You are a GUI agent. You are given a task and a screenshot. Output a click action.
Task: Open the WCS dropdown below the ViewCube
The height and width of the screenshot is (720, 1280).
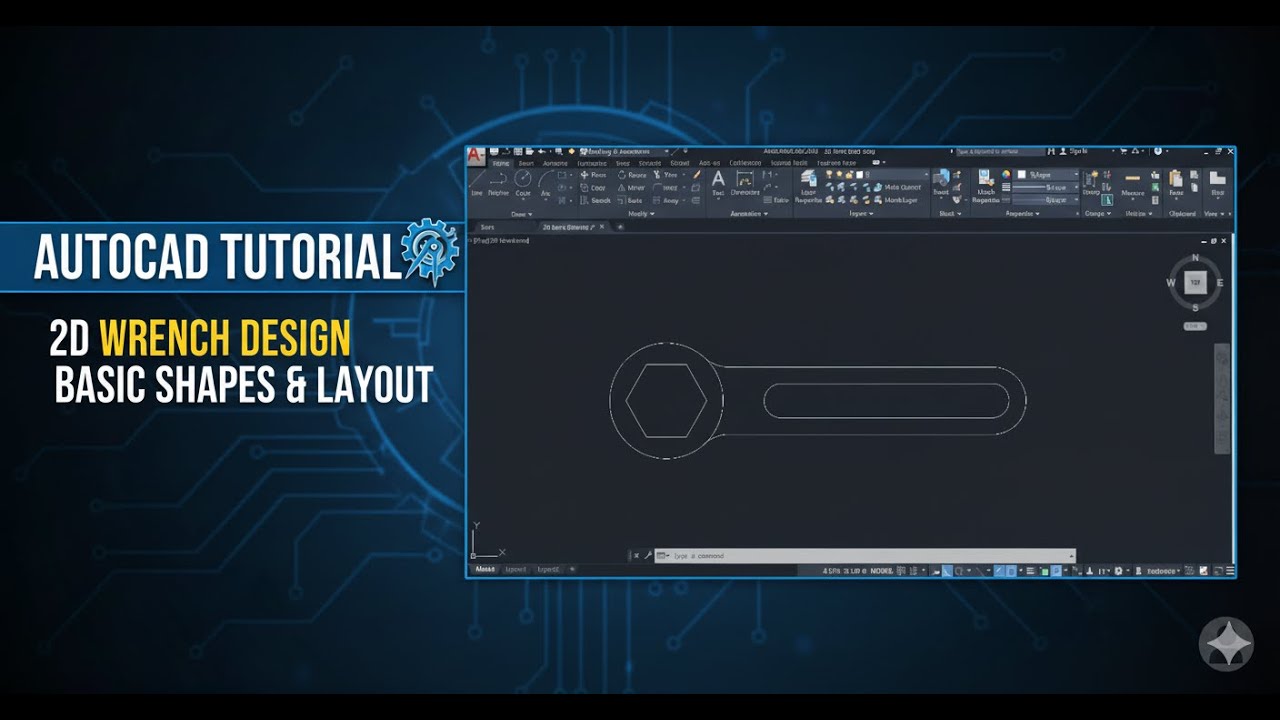1196,326
